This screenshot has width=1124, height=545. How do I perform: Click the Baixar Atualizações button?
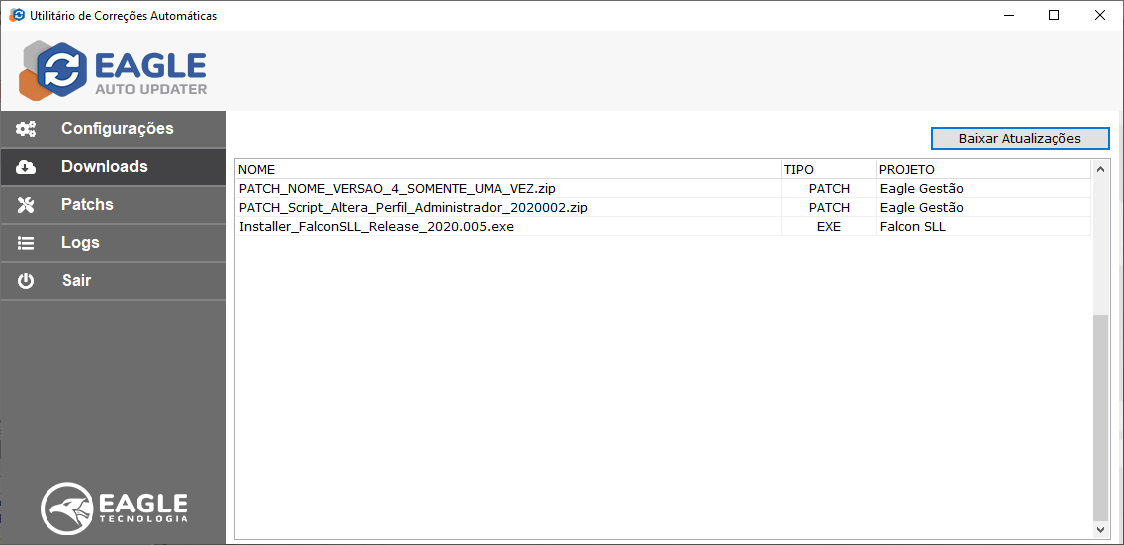[1020, 138]
